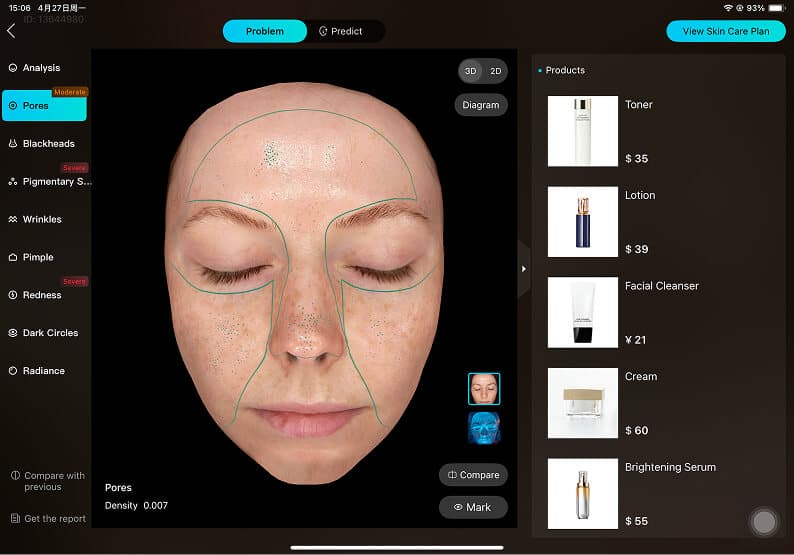
Task: Click the Lotion price $ 39
Action: 637,249
